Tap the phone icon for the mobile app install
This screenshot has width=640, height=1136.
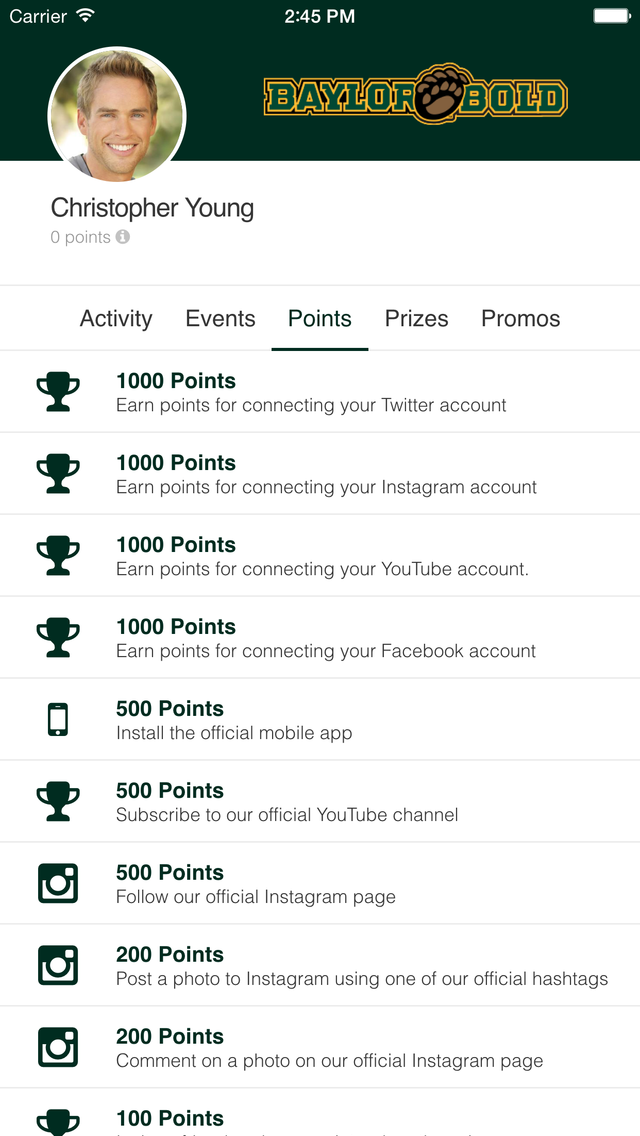tap(58, 719)
